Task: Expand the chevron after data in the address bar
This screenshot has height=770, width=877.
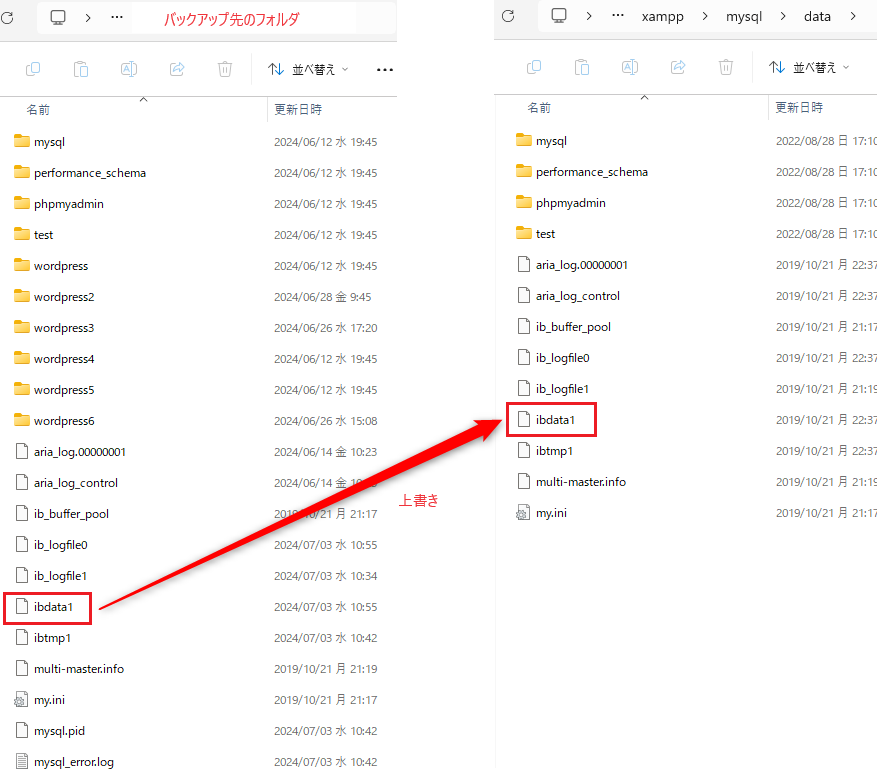Action: click(853, 16)
